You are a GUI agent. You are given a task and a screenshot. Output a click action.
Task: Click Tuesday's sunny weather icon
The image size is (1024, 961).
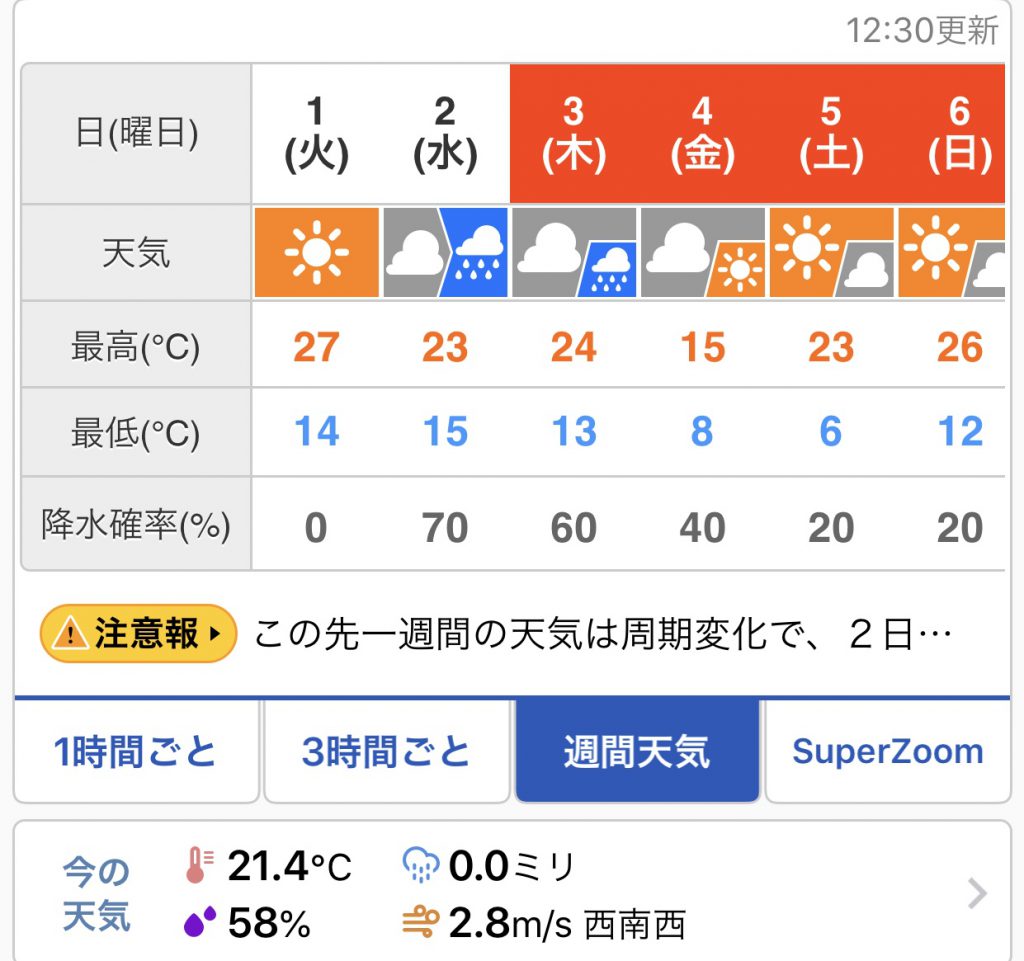(x=316, y=253)
